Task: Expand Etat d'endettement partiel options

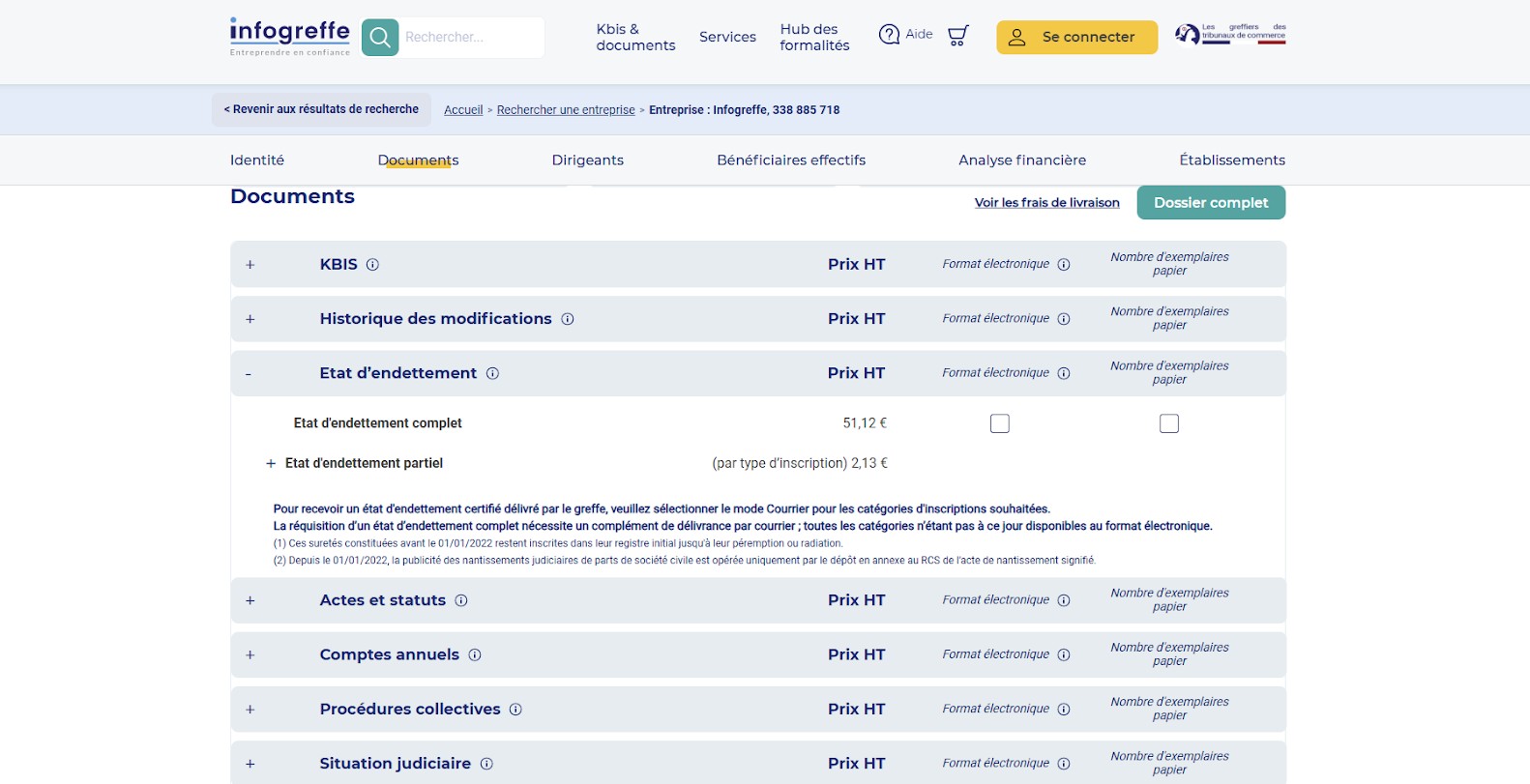Action: point(271,464)
